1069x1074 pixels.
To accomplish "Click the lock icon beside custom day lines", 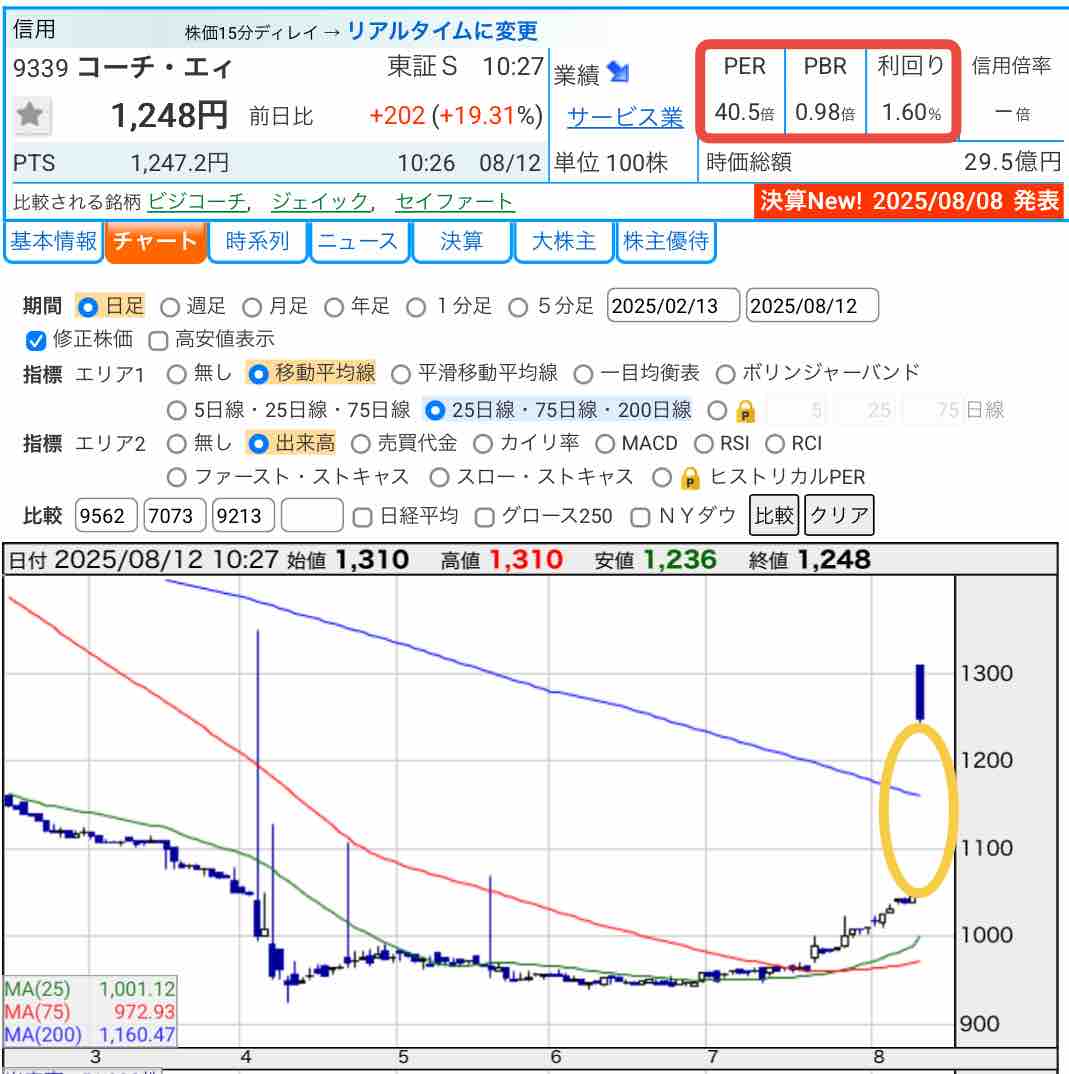I will coord(745,412).
